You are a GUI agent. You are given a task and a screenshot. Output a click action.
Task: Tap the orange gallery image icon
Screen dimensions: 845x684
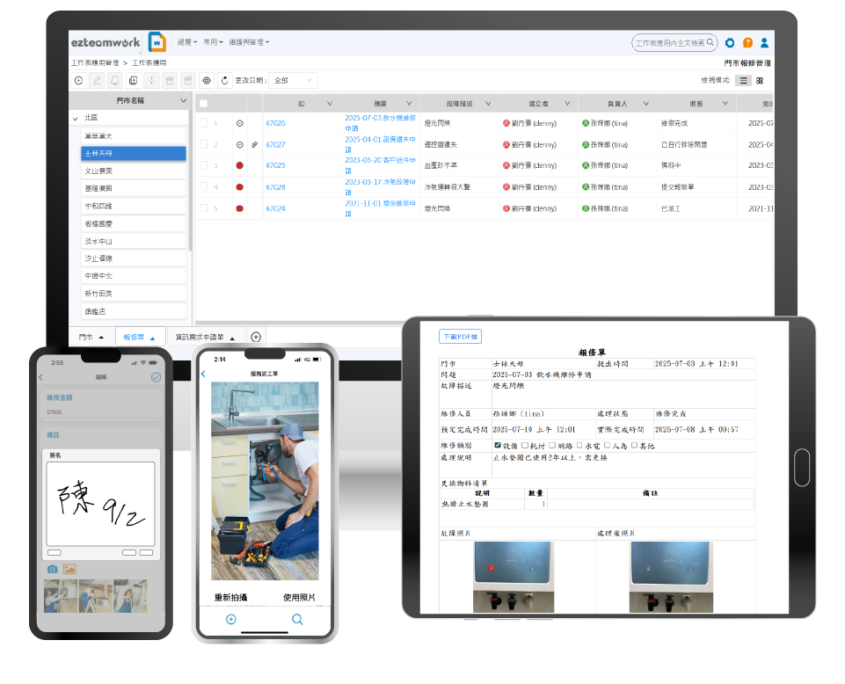tap(70, 569)
